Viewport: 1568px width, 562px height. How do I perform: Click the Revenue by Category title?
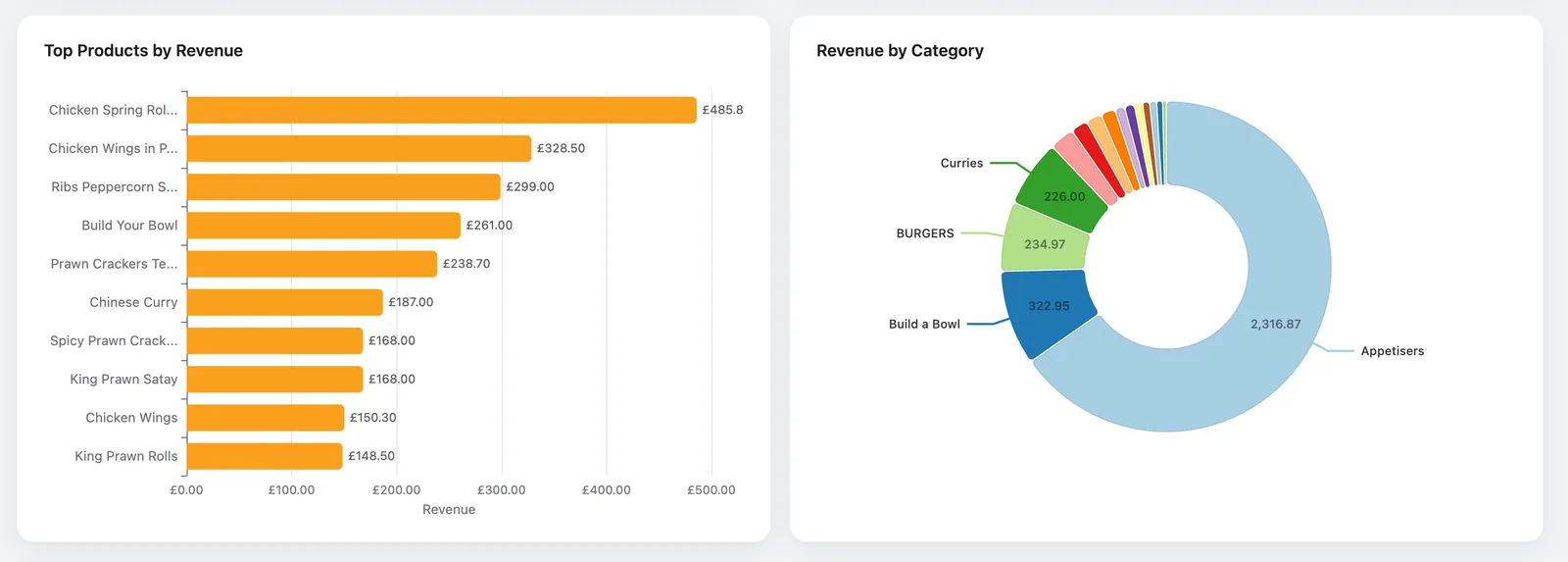tap(900, 51)
